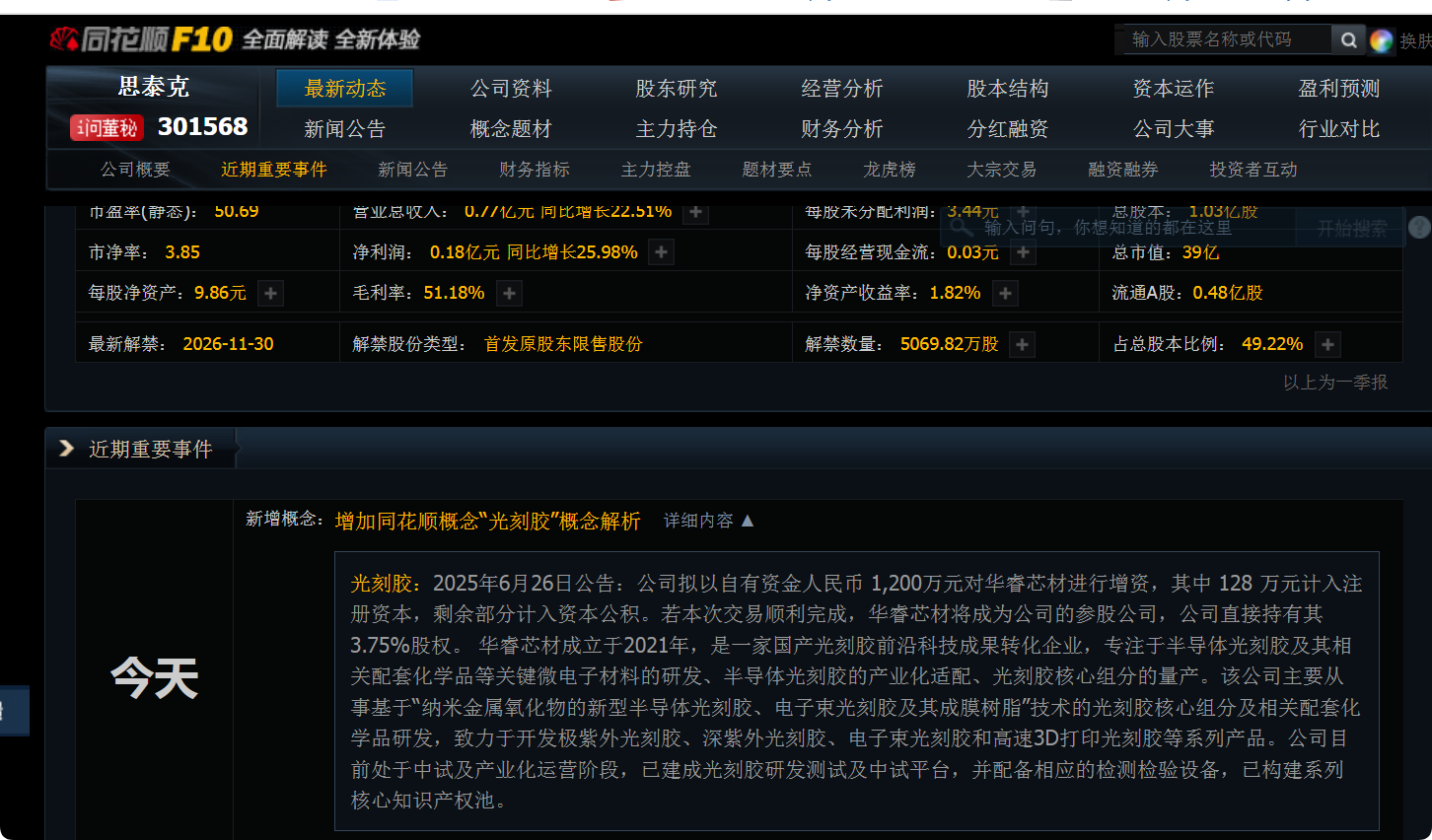The image size is (1432, 840).
Task: Click round icon right of search overlay
Action: (1419, 227)
